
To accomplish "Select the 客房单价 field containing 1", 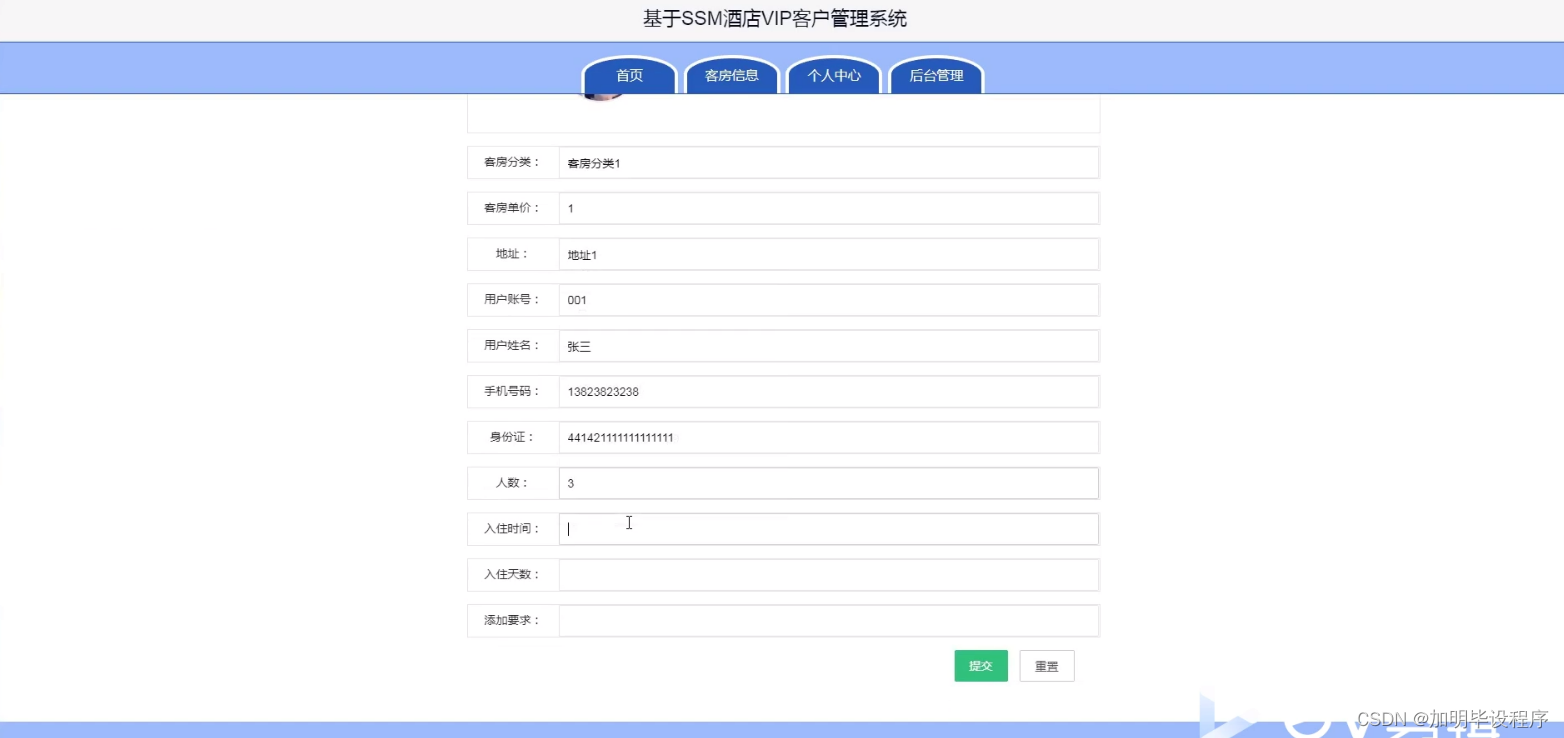I will (x=828, y=208).
